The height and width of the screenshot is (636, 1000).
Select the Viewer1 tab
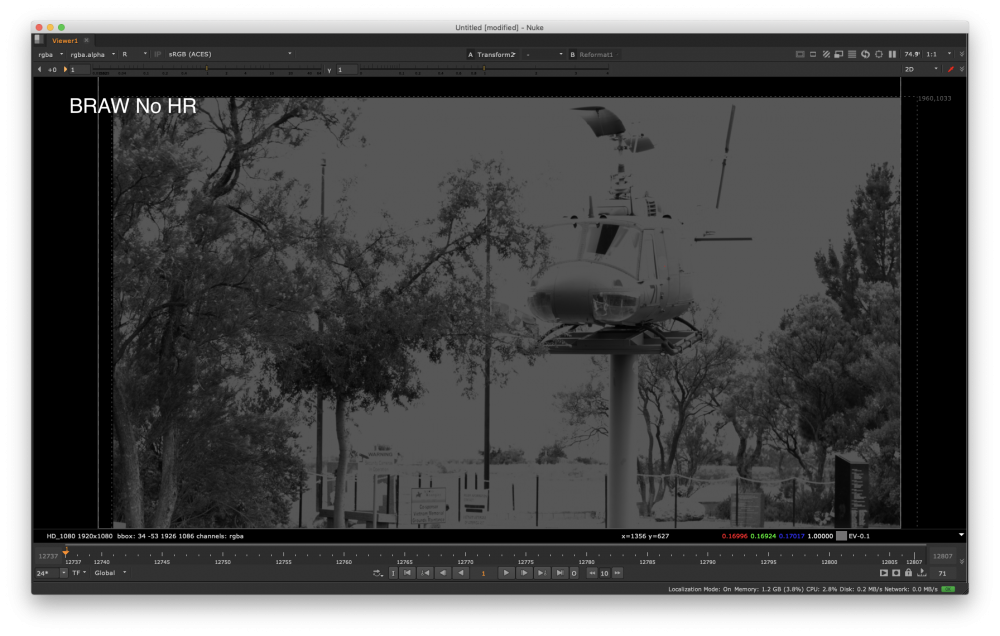pos(64,41)
